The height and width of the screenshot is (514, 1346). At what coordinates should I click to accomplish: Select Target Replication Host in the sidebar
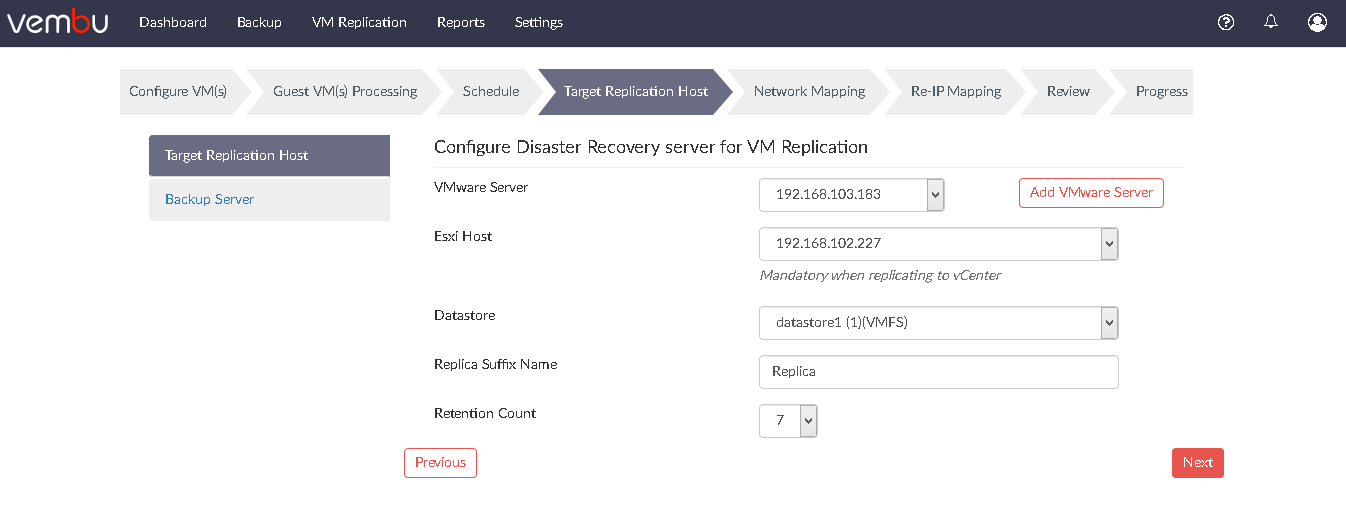pyautogui.click(x=269, y=156)
